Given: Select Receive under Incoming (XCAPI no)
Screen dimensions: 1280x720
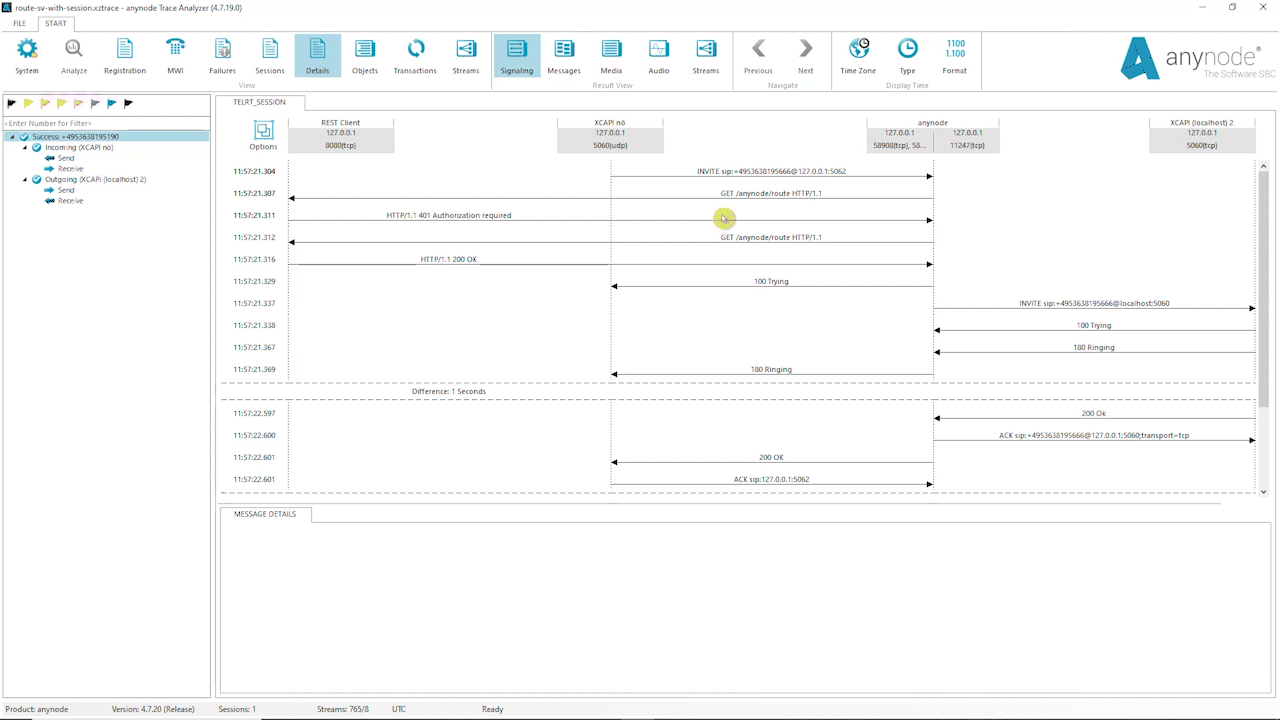Looking at the screenshot, I should (x=70, y=169).
